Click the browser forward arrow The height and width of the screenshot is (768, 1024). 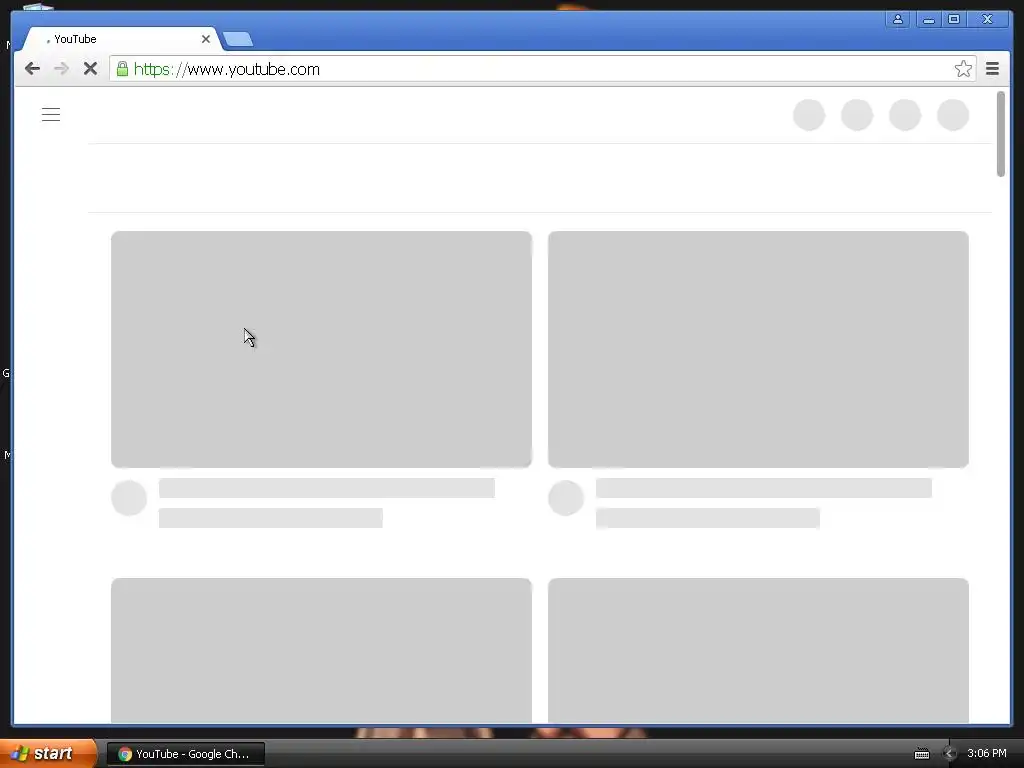click(x=61, y=69)
